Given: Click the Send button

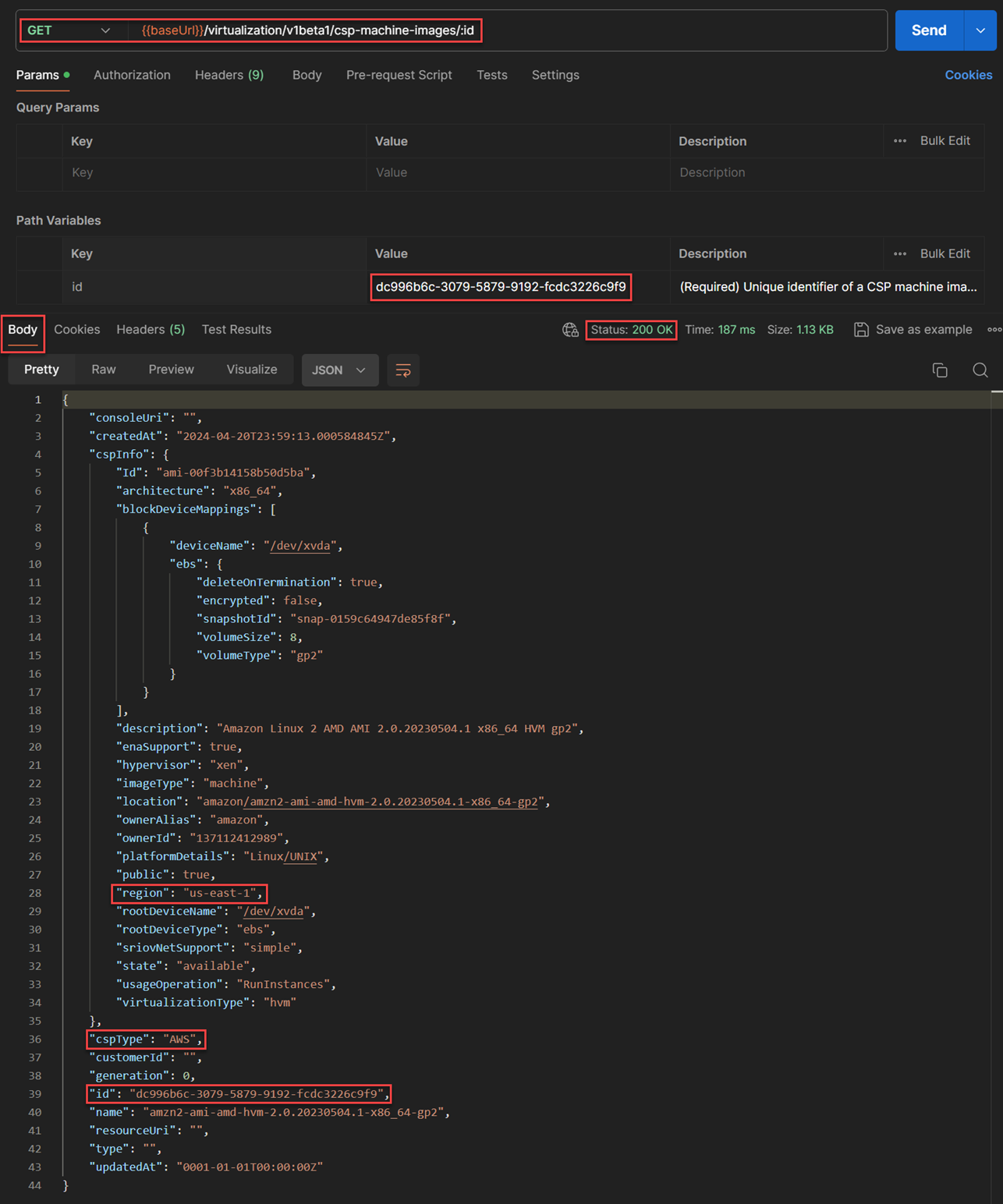Looking at the screenshot, I should tap(929, 30).
